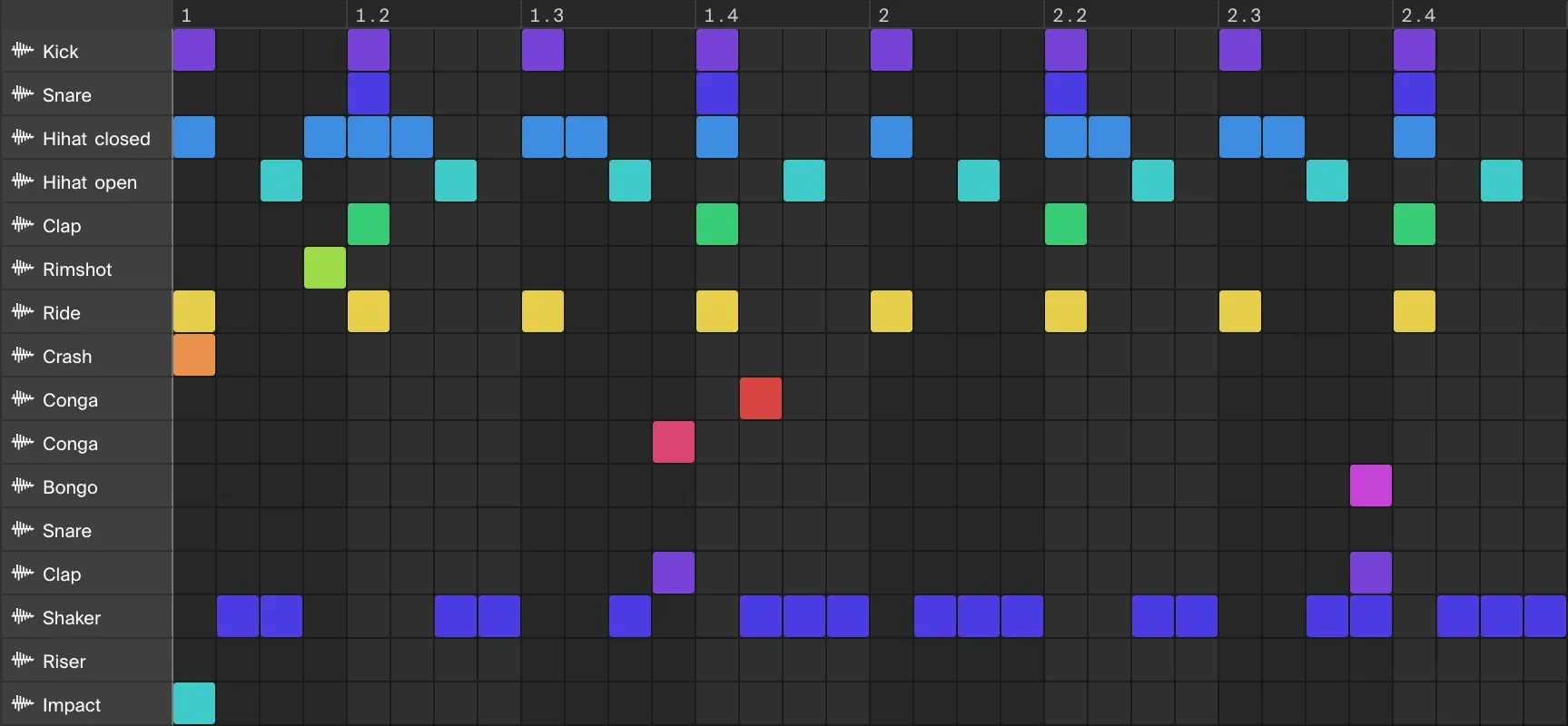Select the waveform icon next to Ride

pos(22,312)
